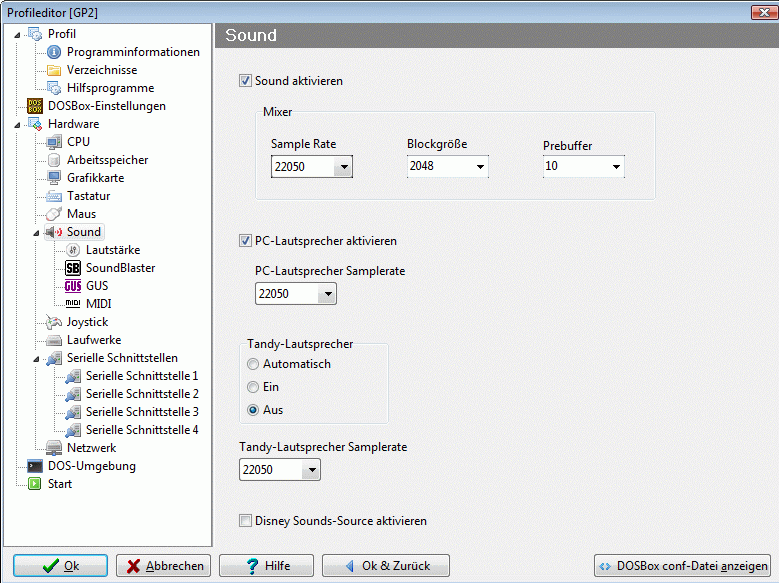Click the Netzwerk icon

[54, 448]
